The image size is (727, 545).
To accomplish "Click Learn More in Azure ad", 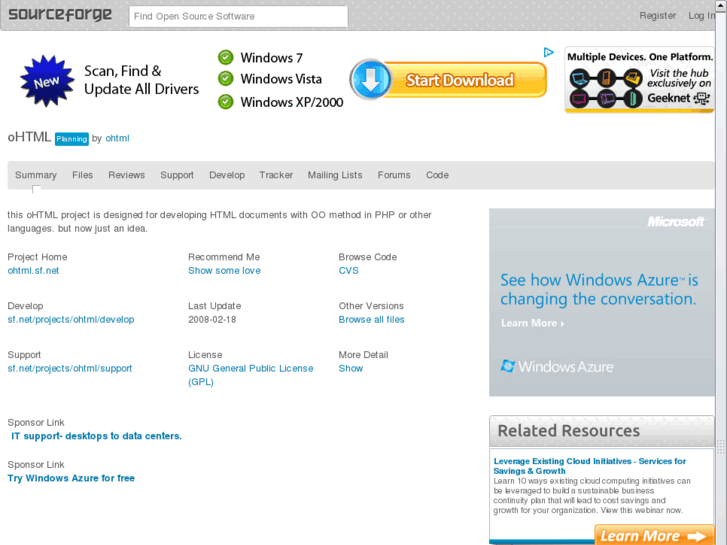I will (x=532, y=323).
